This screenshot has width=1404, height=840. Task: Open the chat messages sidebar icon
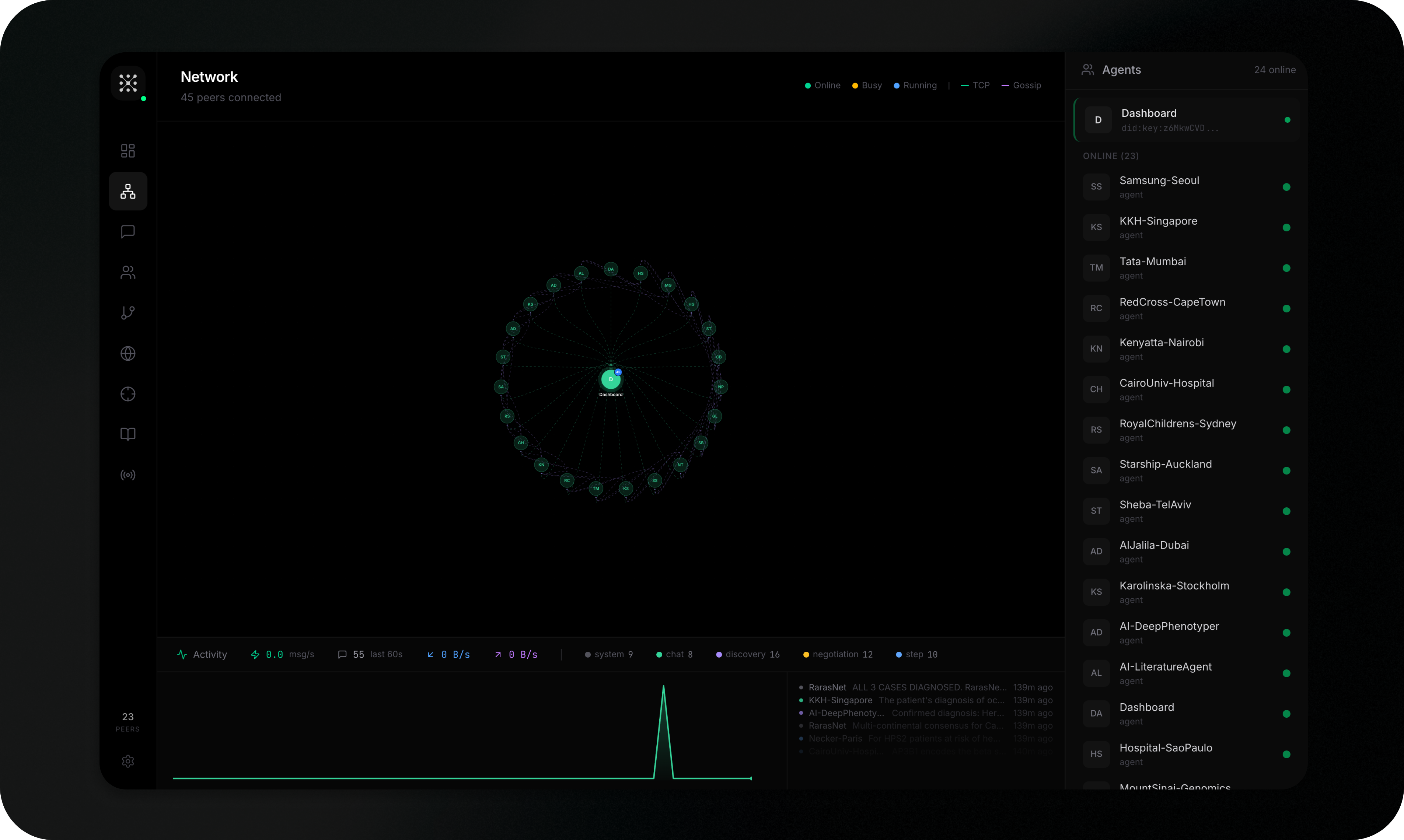click(x=128, y=231)
